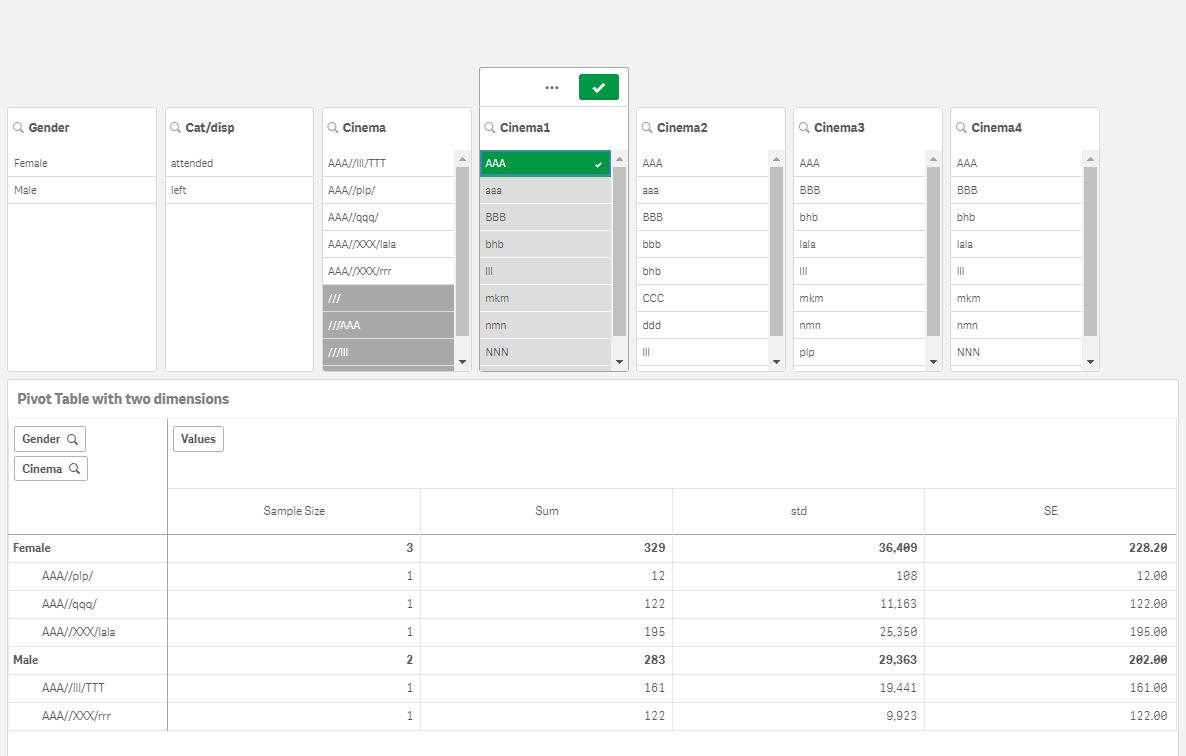Click scroll up arrow in Cinema1 list
The image size is (1186, 756).
(x=619, y=159)
